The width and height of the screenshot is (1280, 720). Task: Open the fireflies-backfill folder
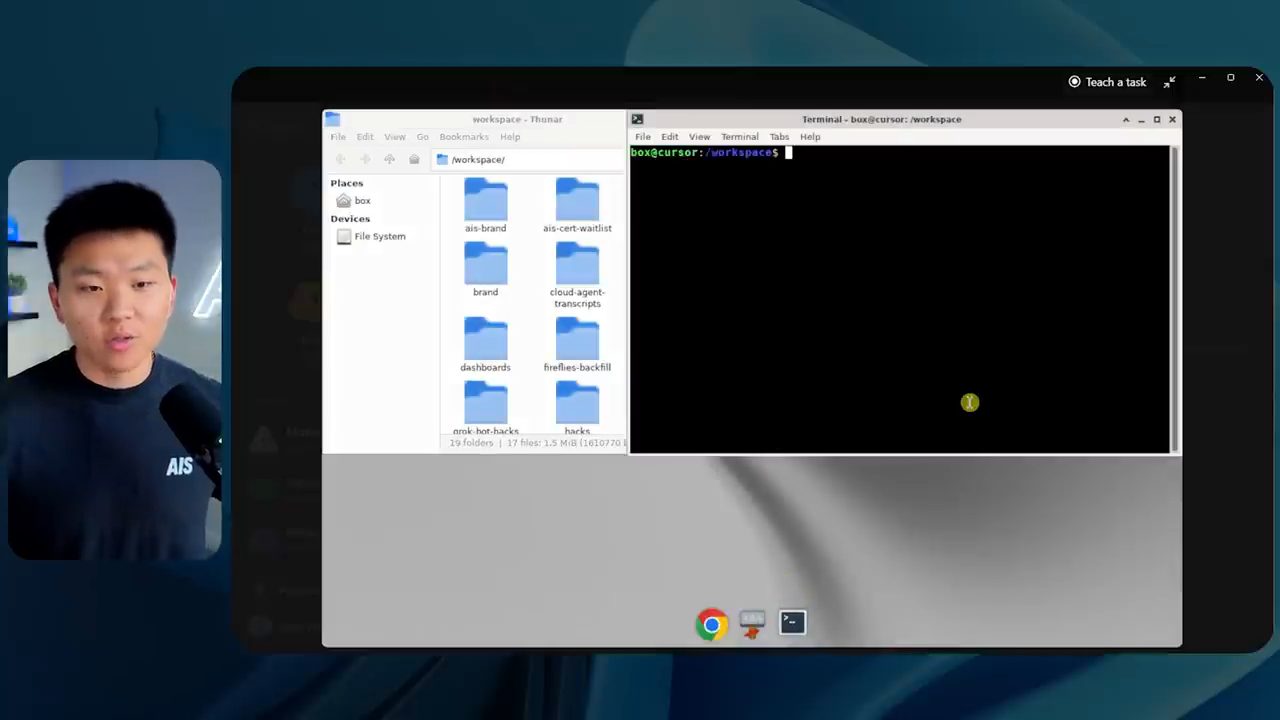tap(577, 344)
